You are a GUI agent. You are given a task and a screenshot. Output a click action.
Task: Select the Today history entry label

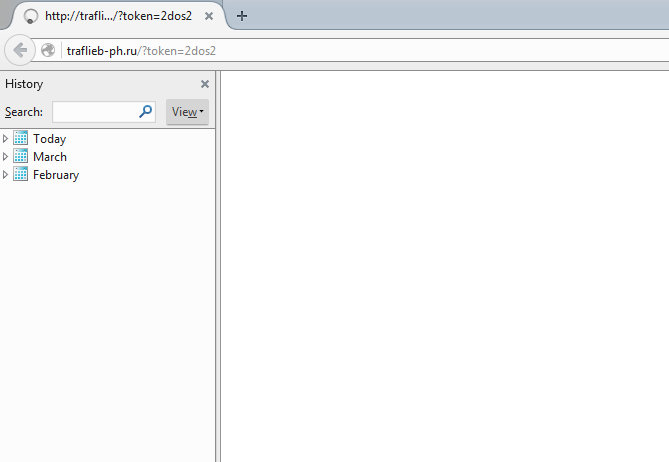49,139
